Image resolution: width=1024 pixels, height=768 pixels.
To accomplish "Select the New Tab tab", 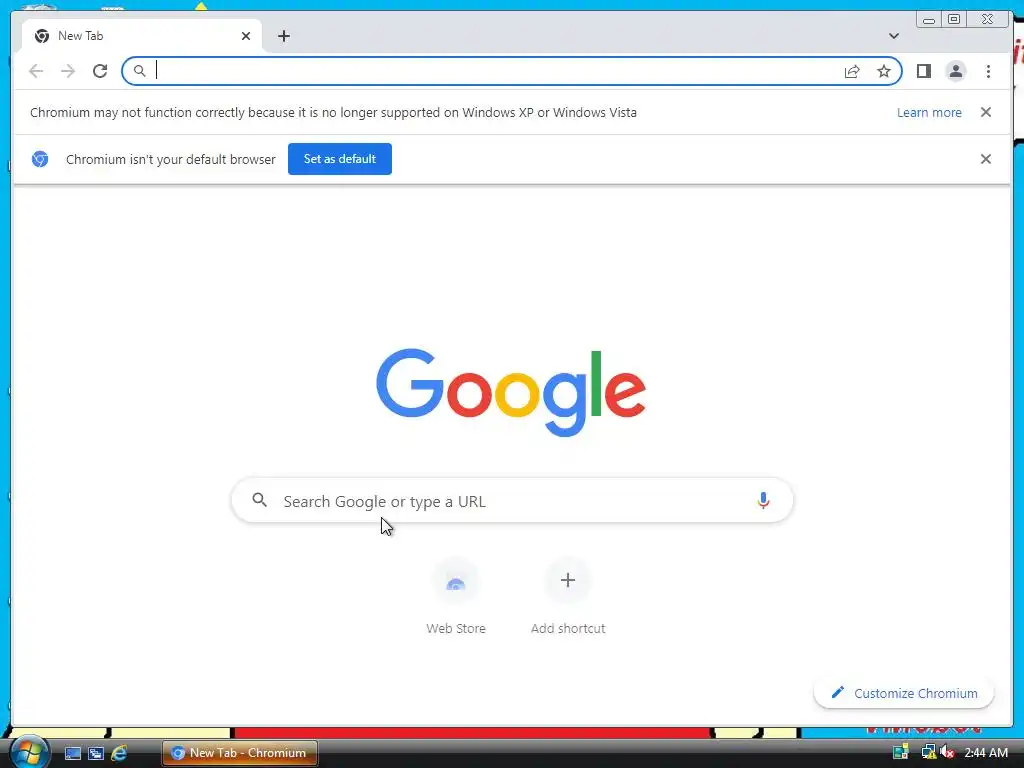I will point(142,36).
